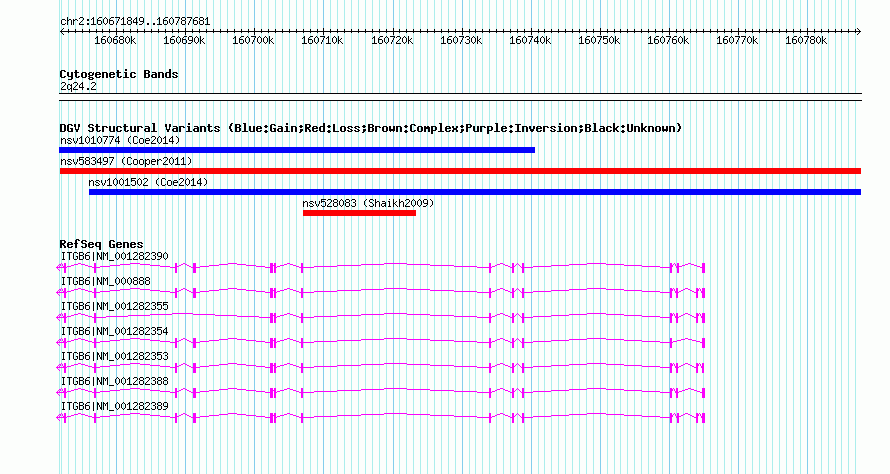
Task: Click the 160740k ruler tick label
Action: pyautogui.click(x=530, y=41)
